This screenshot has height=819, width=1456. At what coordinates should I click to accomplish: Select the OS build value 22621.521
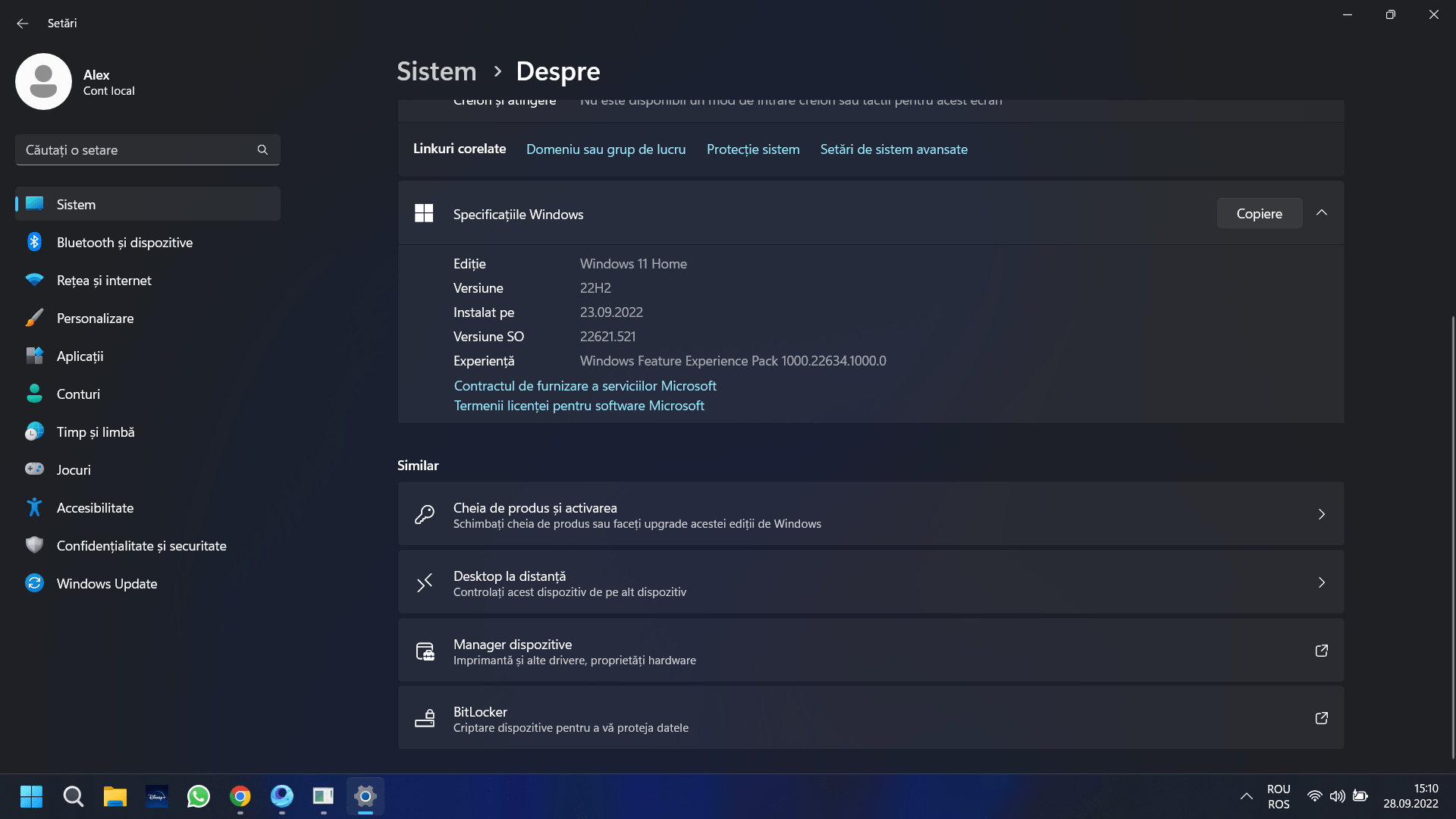(x=607, y=337)
